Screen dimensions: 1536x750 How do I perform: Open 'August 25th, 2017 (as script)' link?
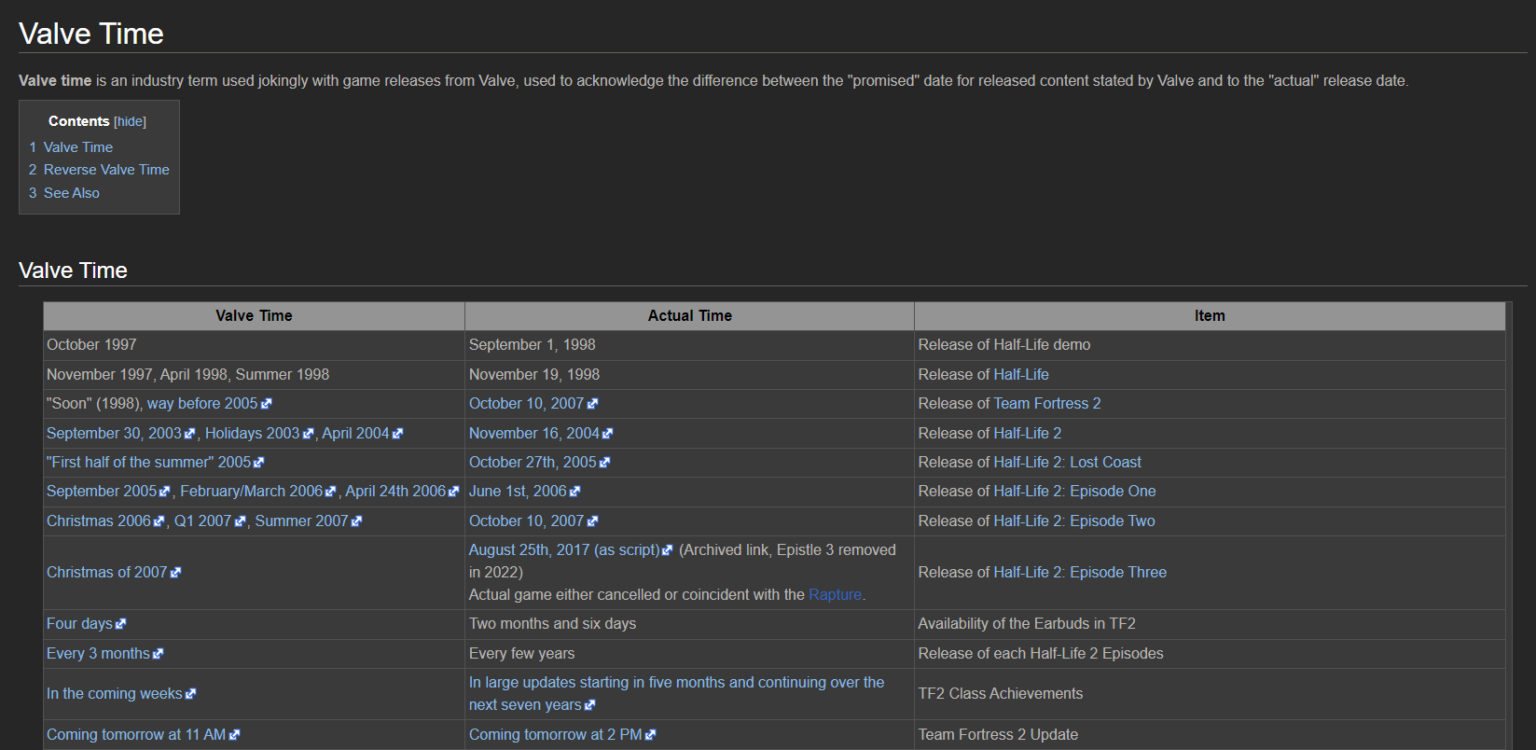[x=564, y=550]
